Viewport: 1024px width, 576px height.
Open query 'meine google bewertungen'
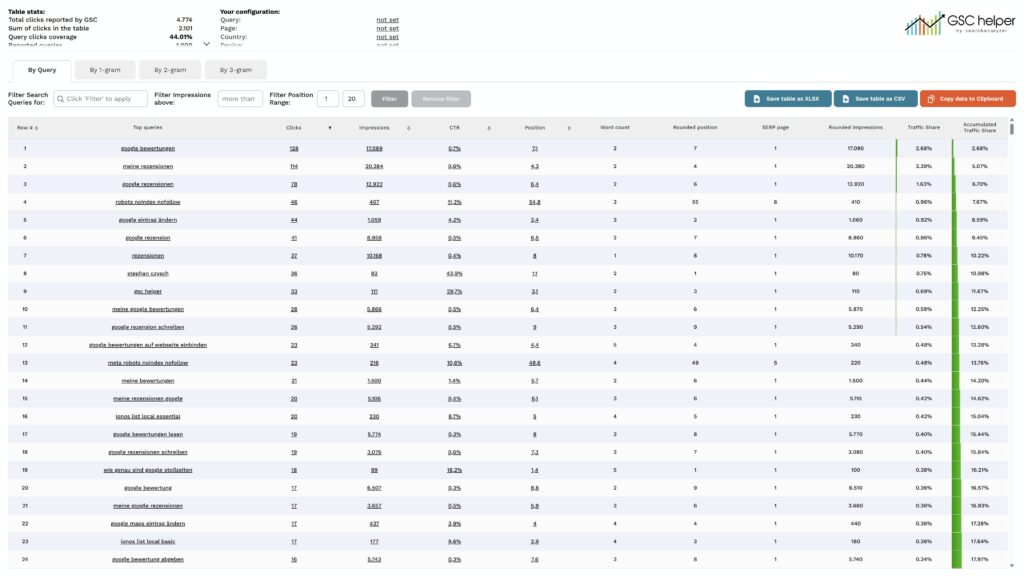pos(148,309)
